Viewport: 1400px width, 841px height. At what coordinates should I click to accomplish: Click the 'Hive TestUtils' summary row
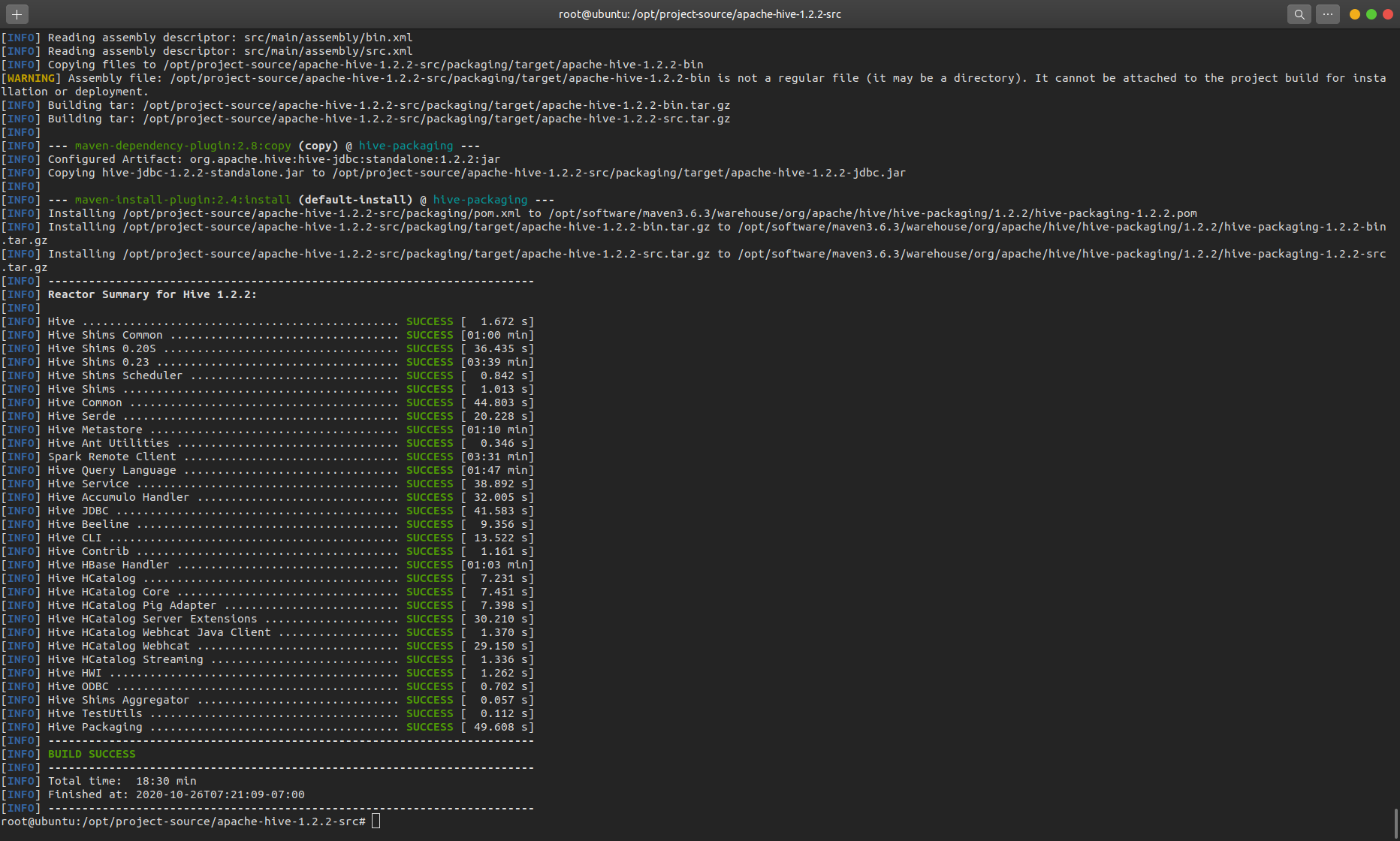tap(268, 713)
